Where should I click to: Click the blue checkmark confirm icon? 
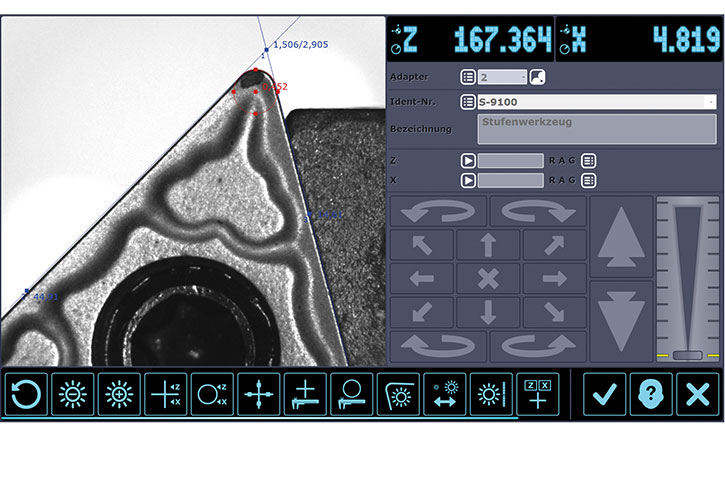tap(604, 395)
